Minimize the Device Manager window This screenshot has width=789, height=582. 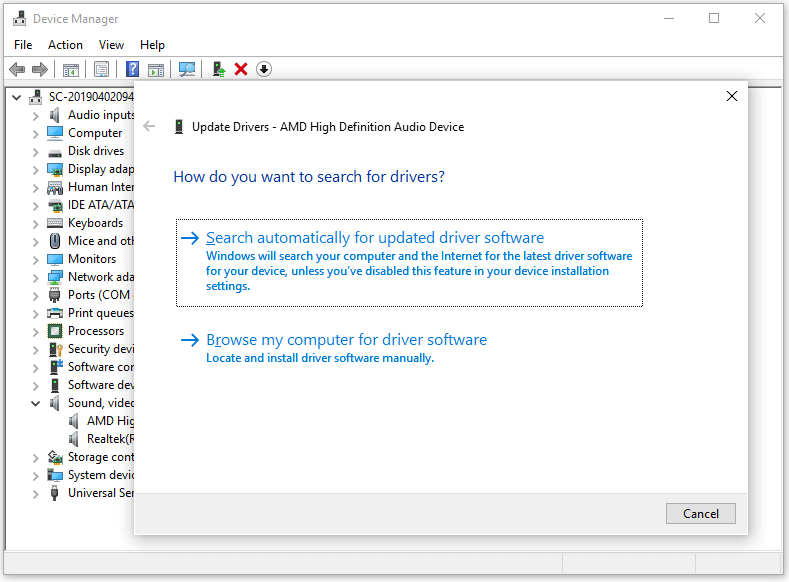point(669,18)
